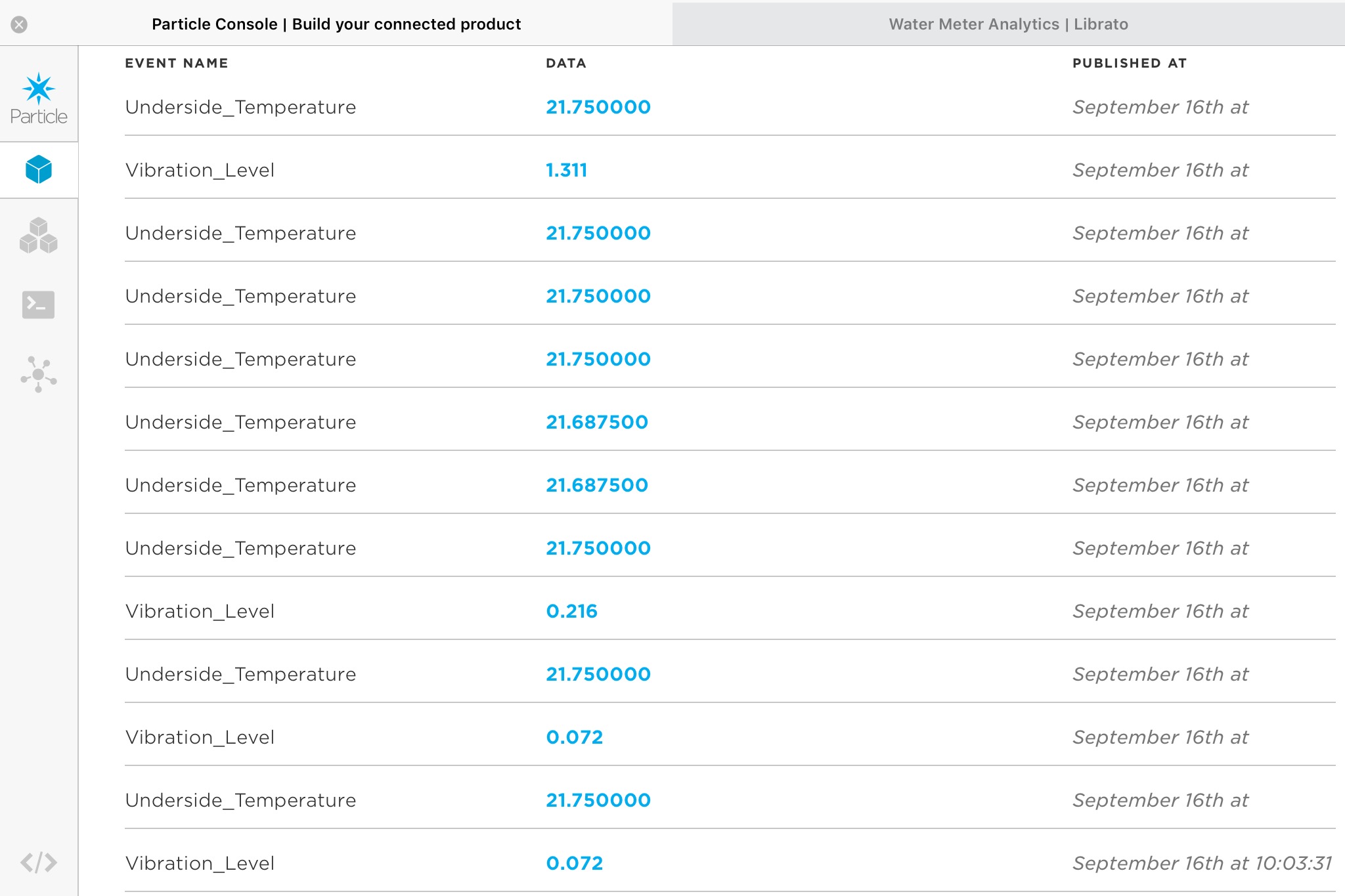Open the Console terminal icon
The height and width of the screenshot is (896, 1345).
pyautogui.click(x=39, y=305)
